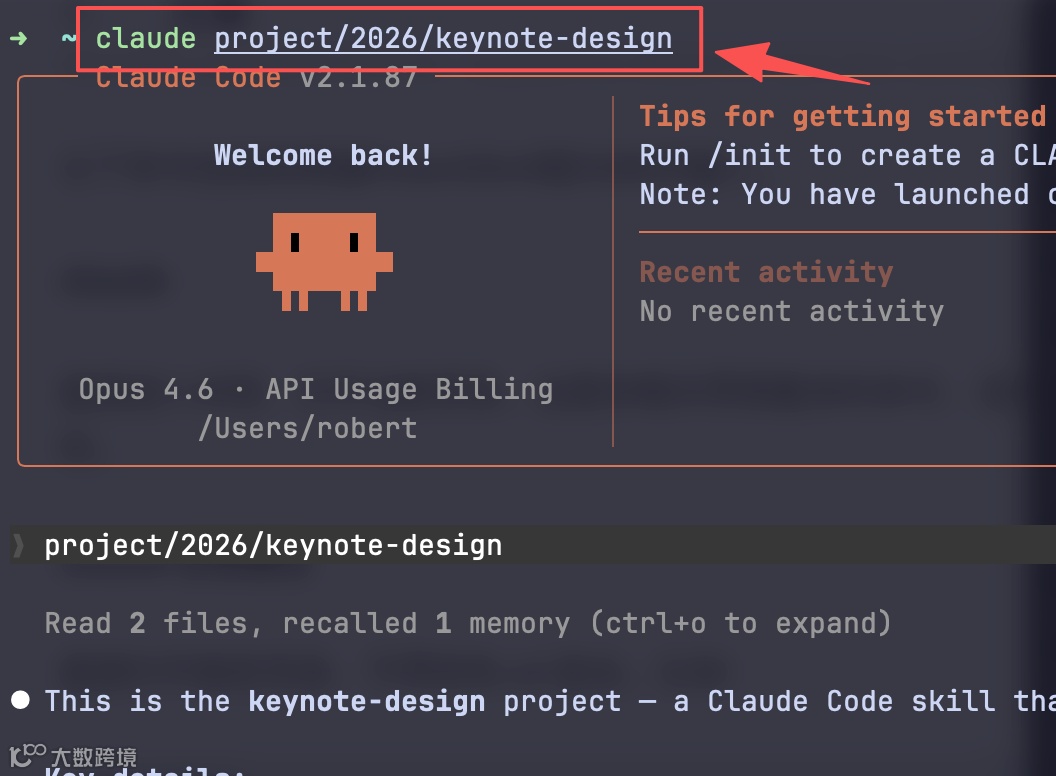Click the prompt input showing project/2026/keynote-design
The height and width of the screenshot is (776, 1056).
coord(533,544)
